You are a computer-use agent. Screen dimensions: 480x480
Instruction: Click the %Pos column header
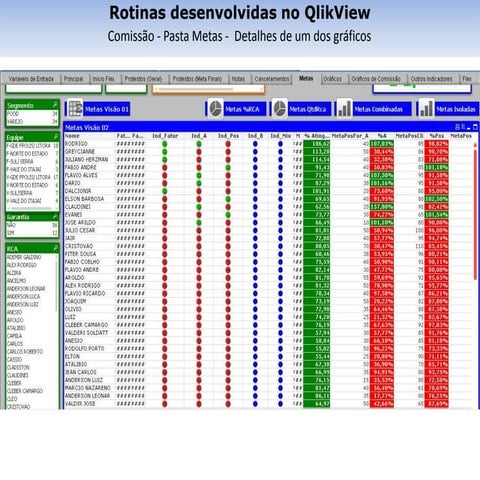pos(437,136)
